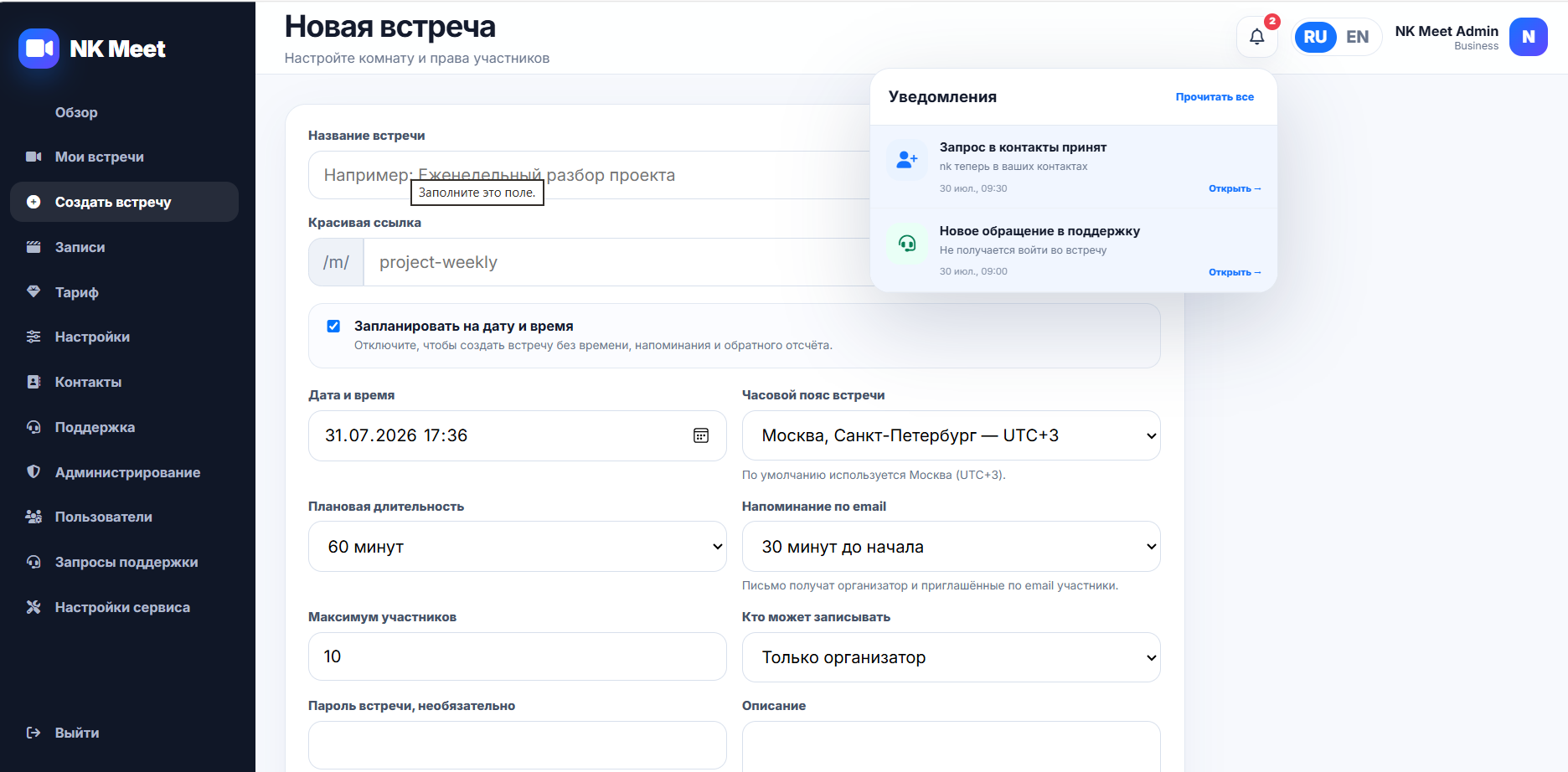Click the logout arrow icon beside Выйти

(x=34, y=733)
